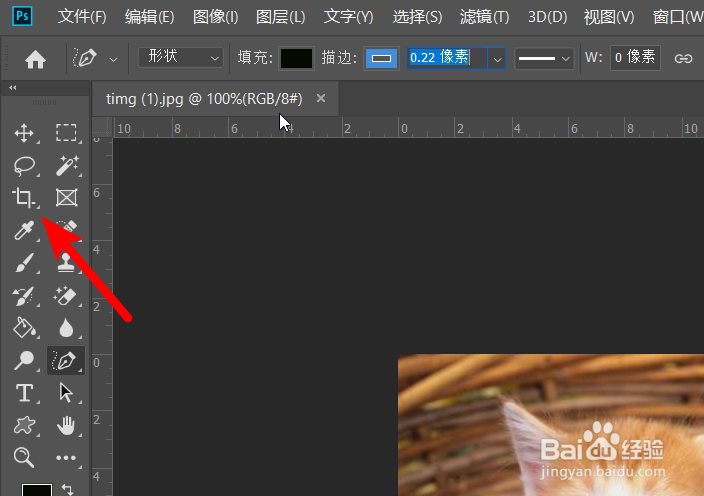This screenshot has height=496, width=704.
Task: Select the Brush tool
Action: coord(24,263)
